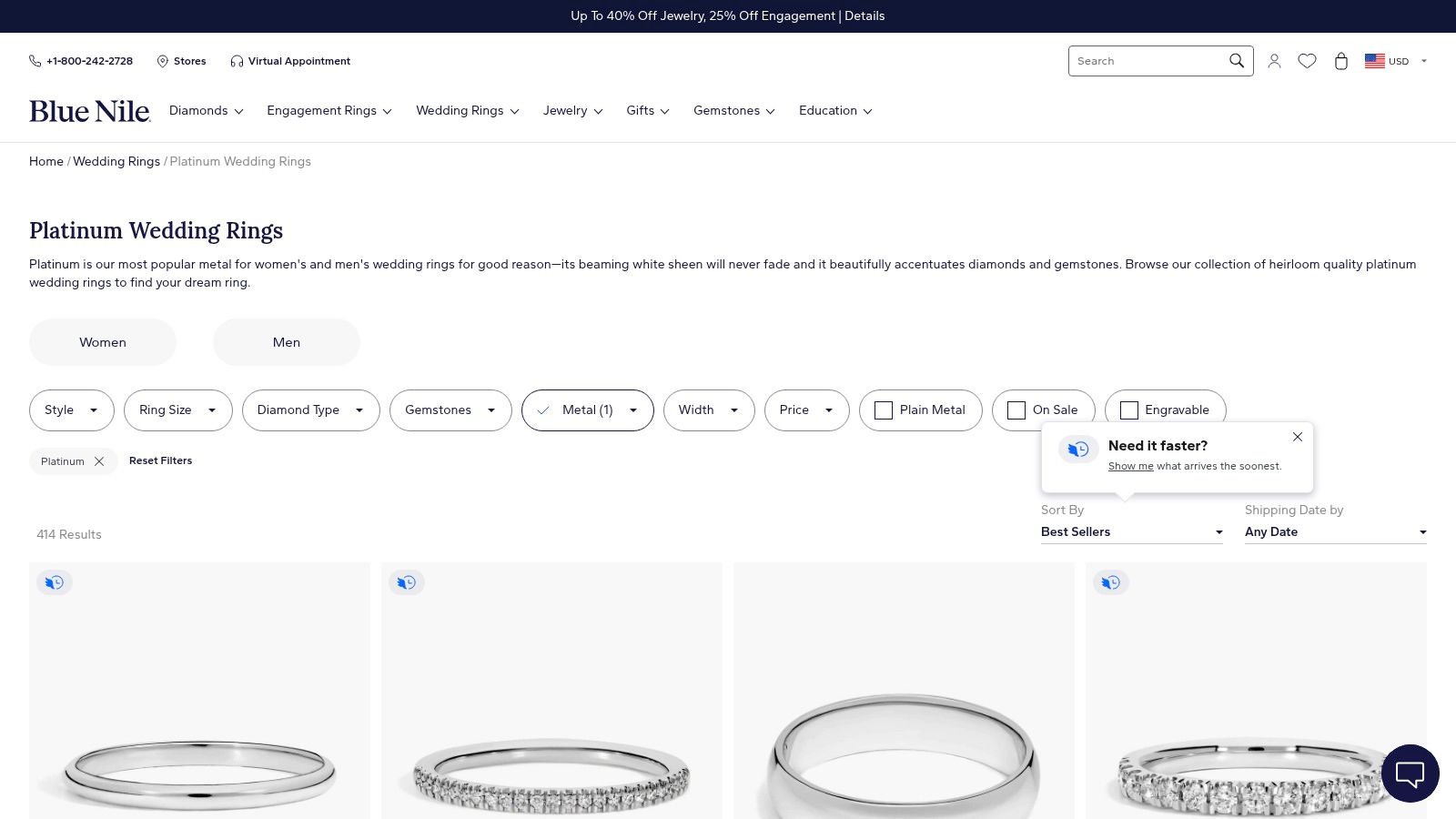The width and height of the screenshot is (1456, 819).
Task: Open the Sort By Best Sellers dropdown
Action: [x=1132, y=532]
